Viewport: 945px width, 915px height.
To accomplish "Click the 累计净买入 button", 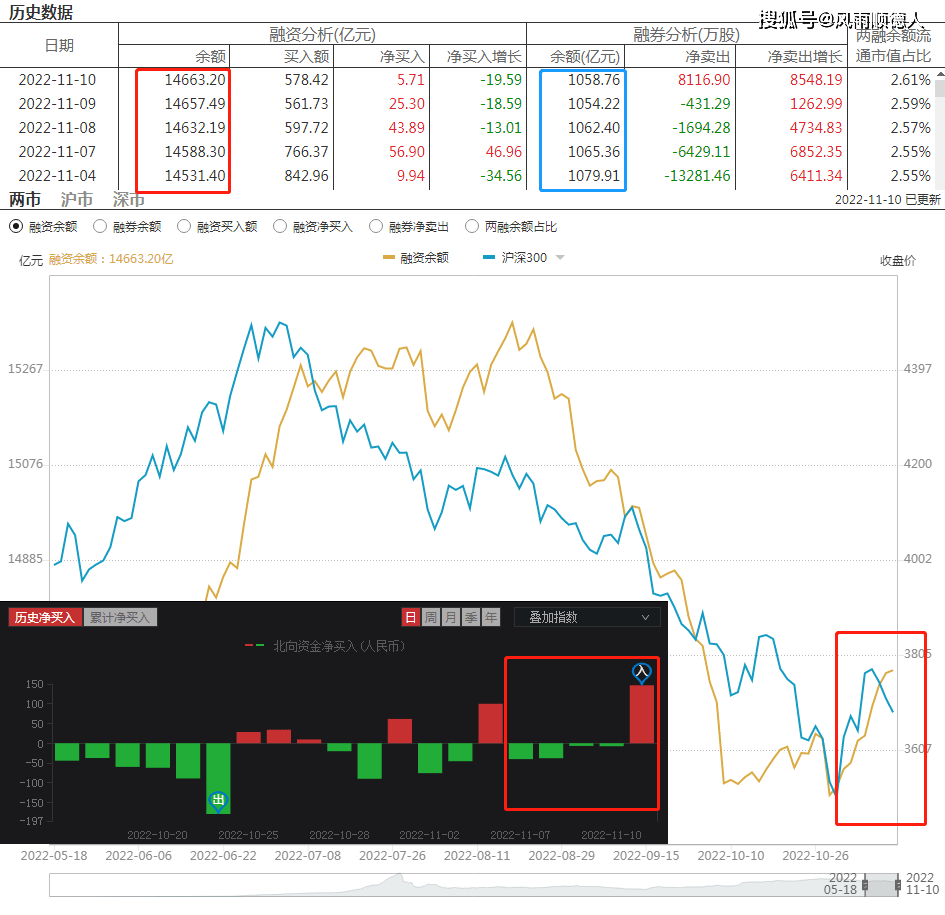I will [x=119, y=617].
